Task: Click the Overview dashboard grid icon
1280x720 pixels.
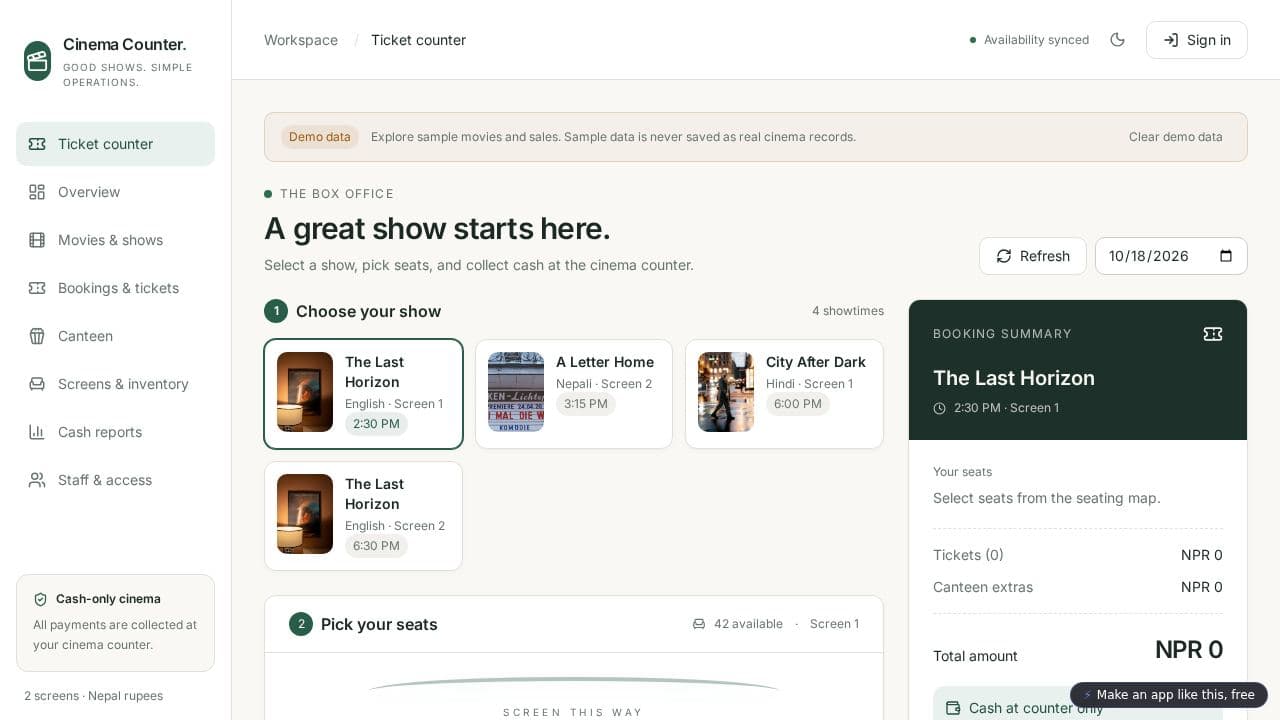Action: pos(37,192)
